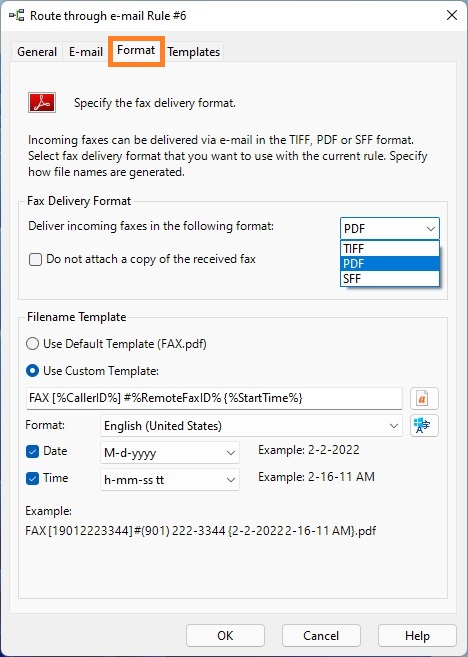Click the insert variable icon beside template field
The image size is (468, 657).
[424, 398]
